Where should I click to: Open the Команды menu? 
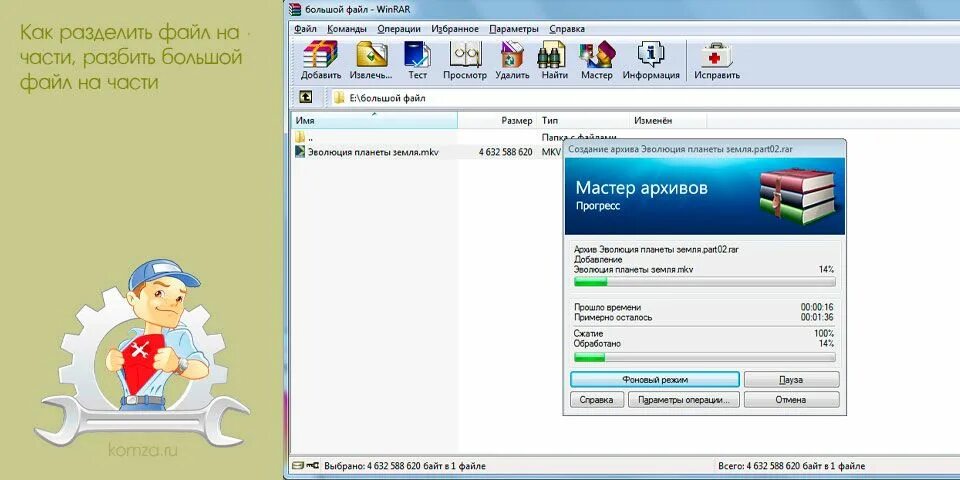(x=347, y=29)
